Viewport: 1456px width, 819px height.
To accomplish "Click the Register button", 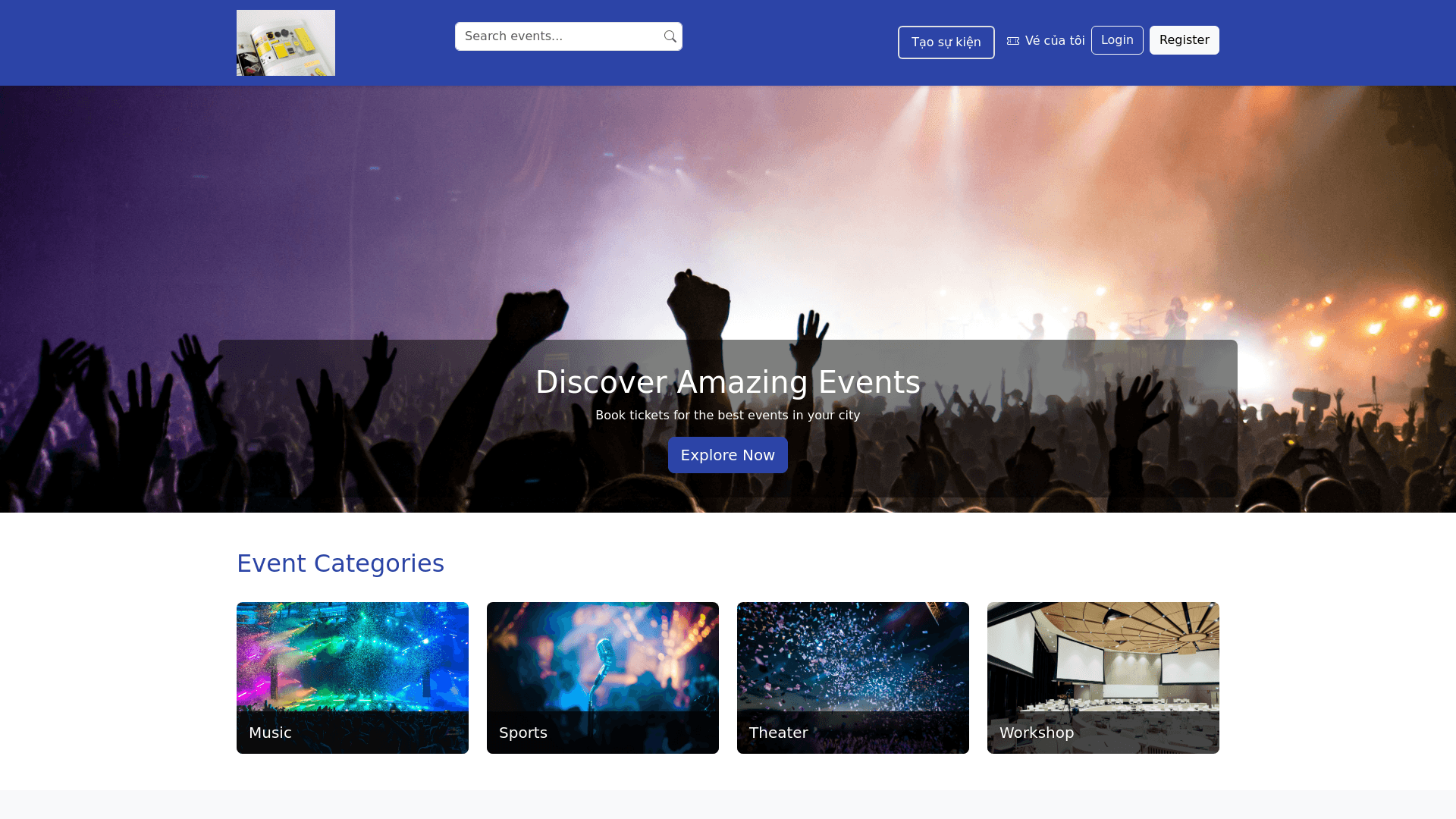I will click(1184, 40).
